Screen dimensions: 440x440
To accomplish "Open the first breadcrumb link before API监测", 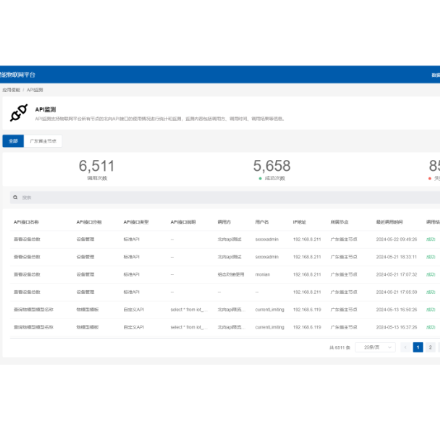I will click(x=11, y=90).
